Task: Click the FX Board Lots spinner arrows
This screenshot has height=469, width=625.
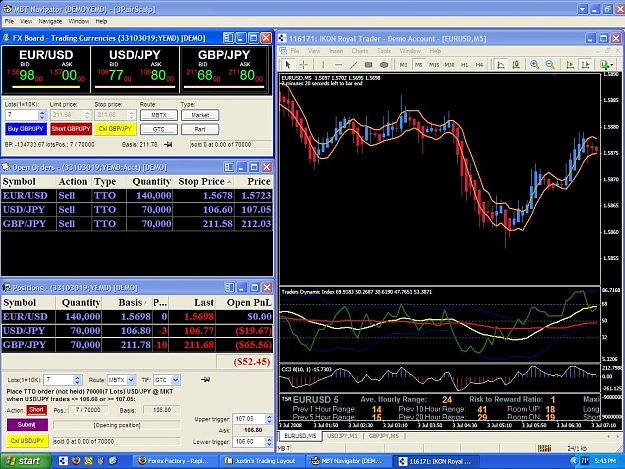Action: coord(42,115)
